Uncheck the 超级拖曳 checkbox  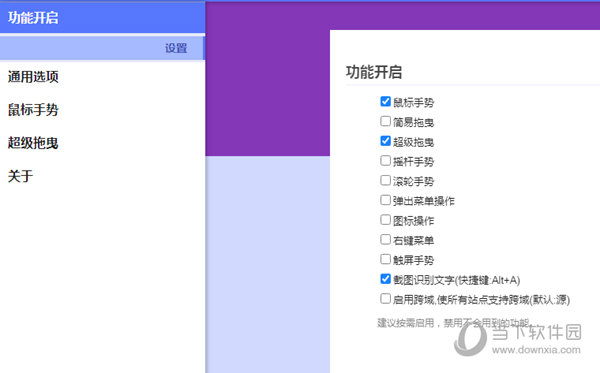pyautogui.click(x=385, y=141)
